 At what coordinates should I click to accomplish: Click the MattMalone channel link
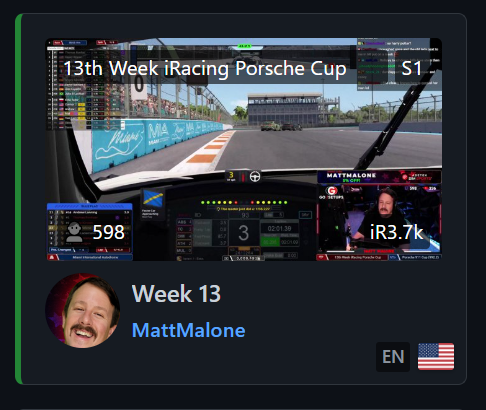tap(189, 330)
